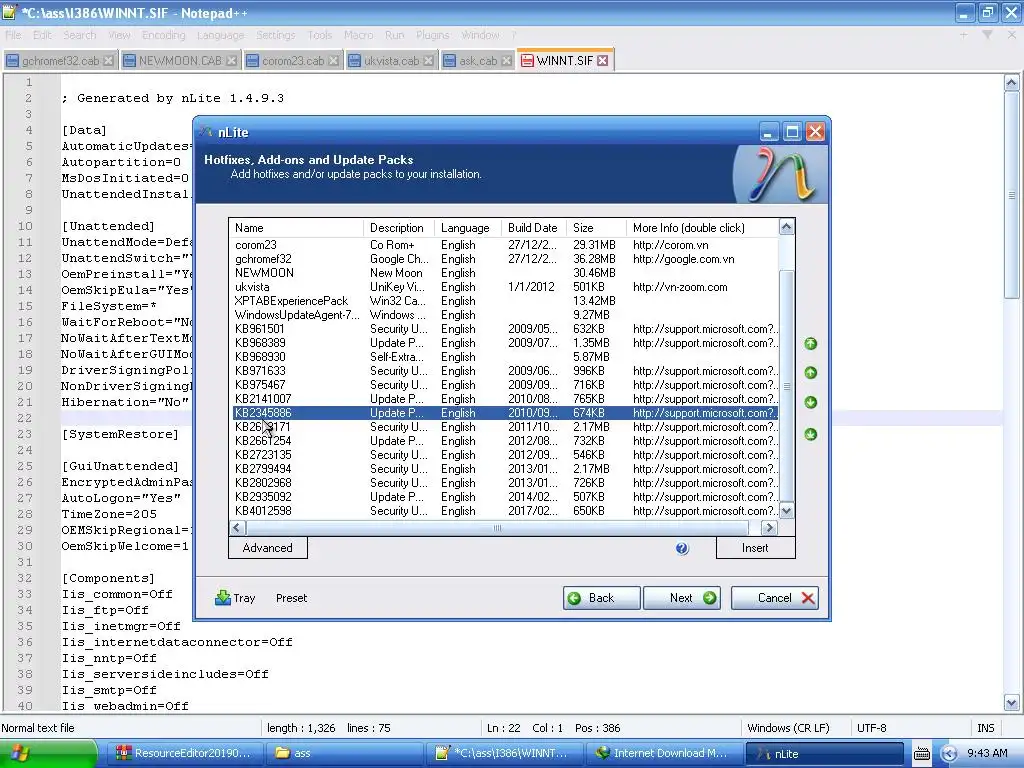Sort list by Name column header
The width and height of the screenshot is (1024, 768).
click(296, 228)
